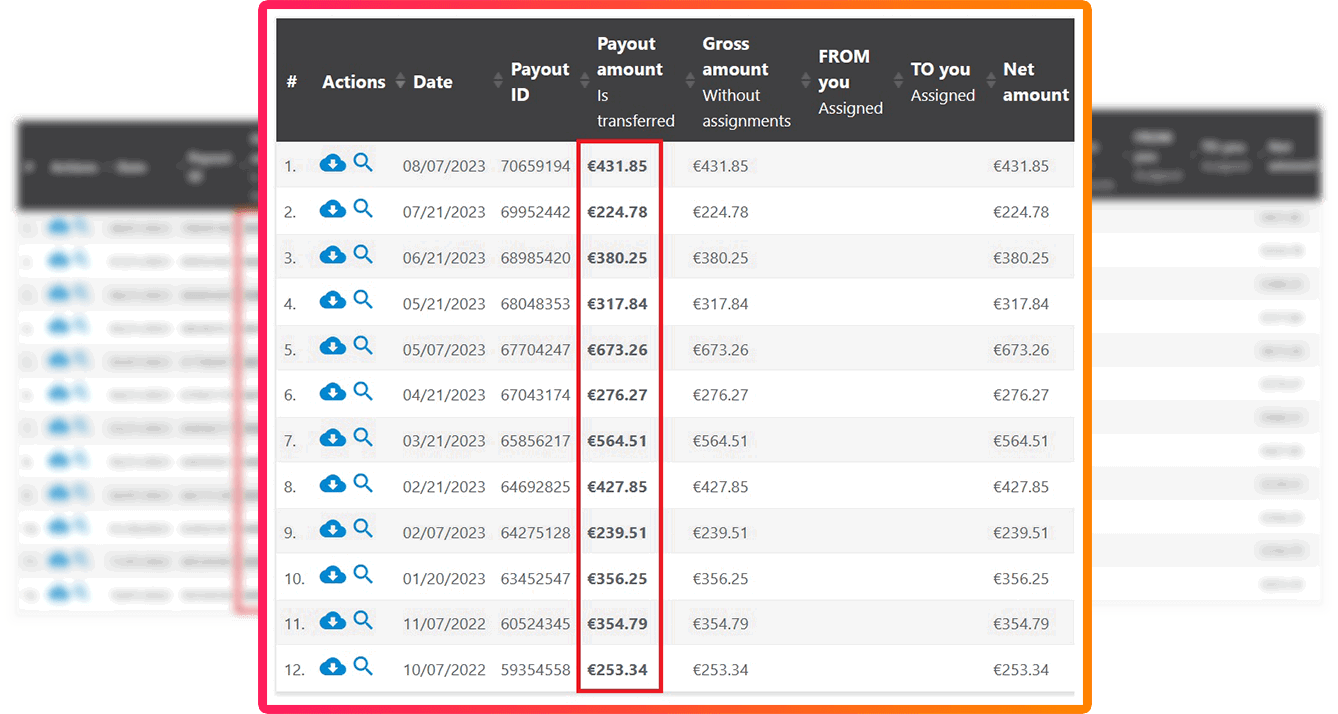This screenshot has width=1338, height=714.
Task: Download payout 65856217 with cloud icon
Action: [332, 439]
